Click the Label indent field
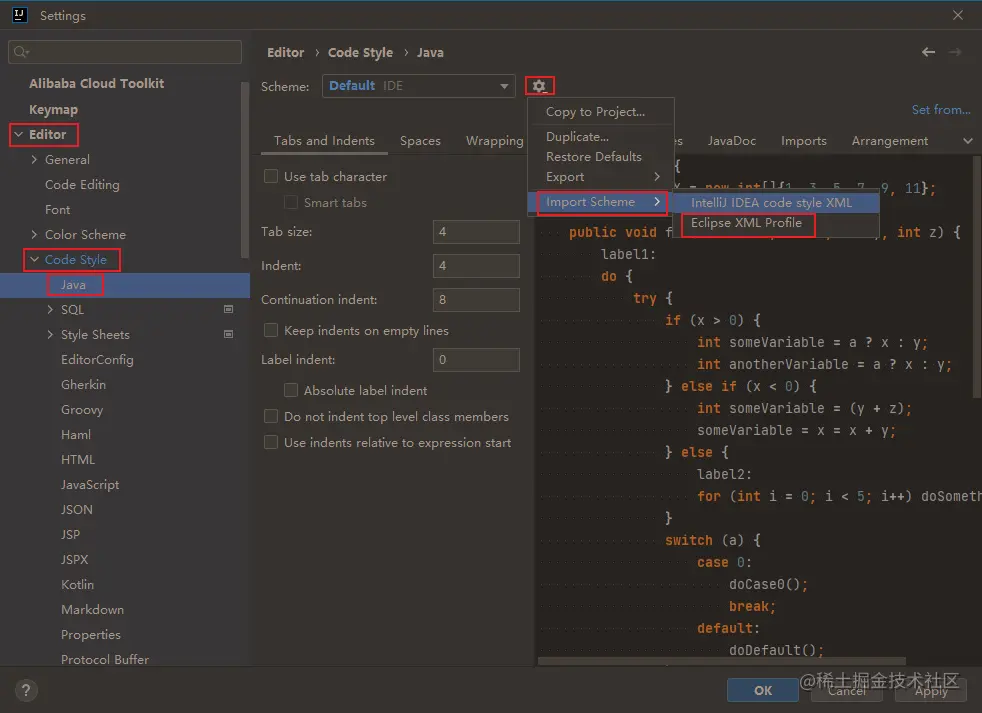This screenshot has width=982, height=713. 476,360
